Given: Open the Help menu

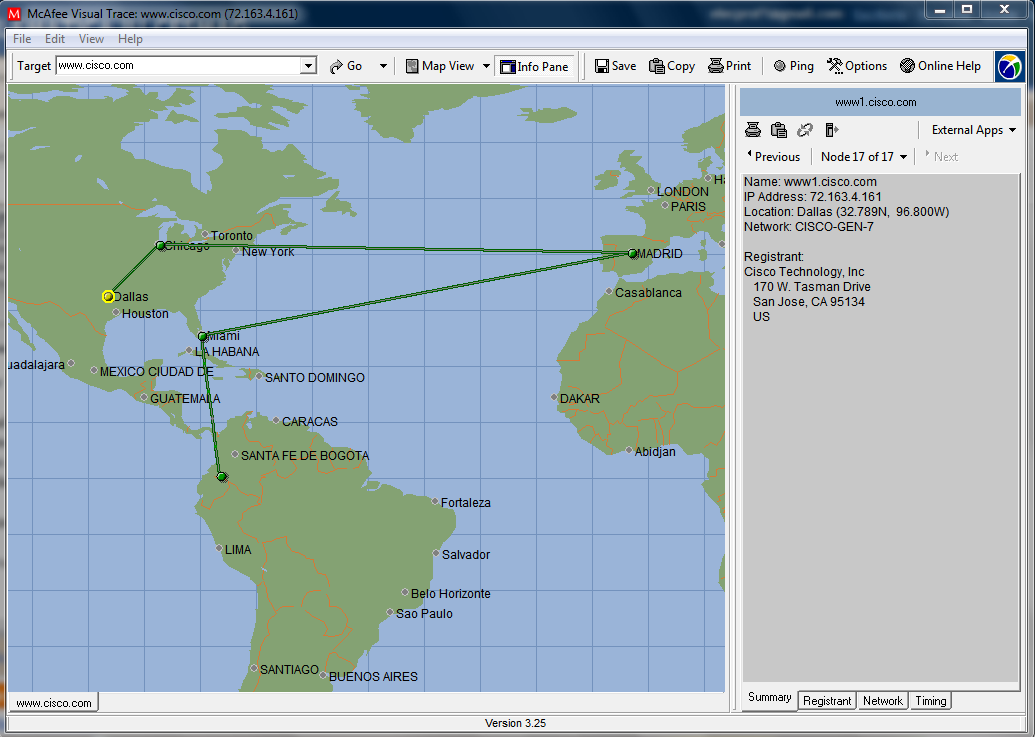Looking at the screenshot, I should 130,39.
